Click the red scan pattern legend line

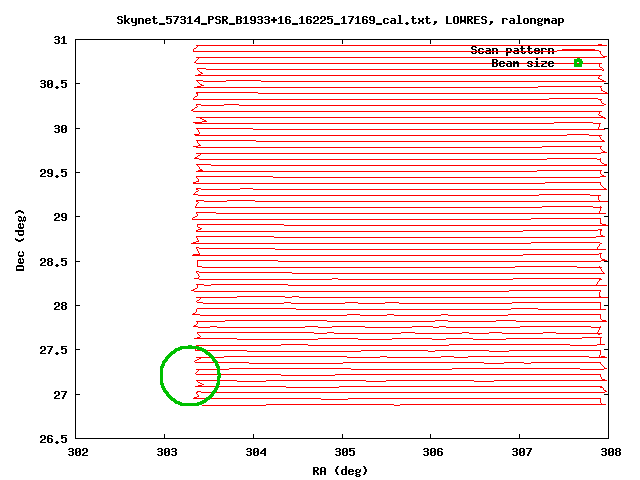click(578, 50)
